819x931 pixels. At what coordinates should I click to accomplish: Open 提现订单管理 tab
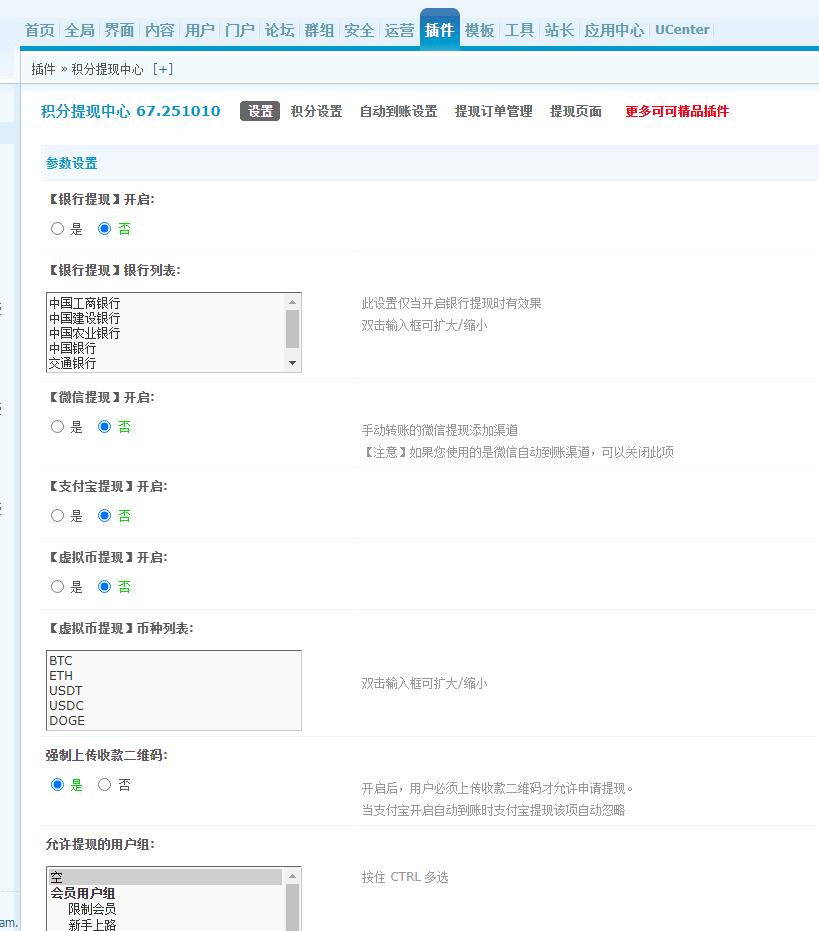[x=493, y=112]
